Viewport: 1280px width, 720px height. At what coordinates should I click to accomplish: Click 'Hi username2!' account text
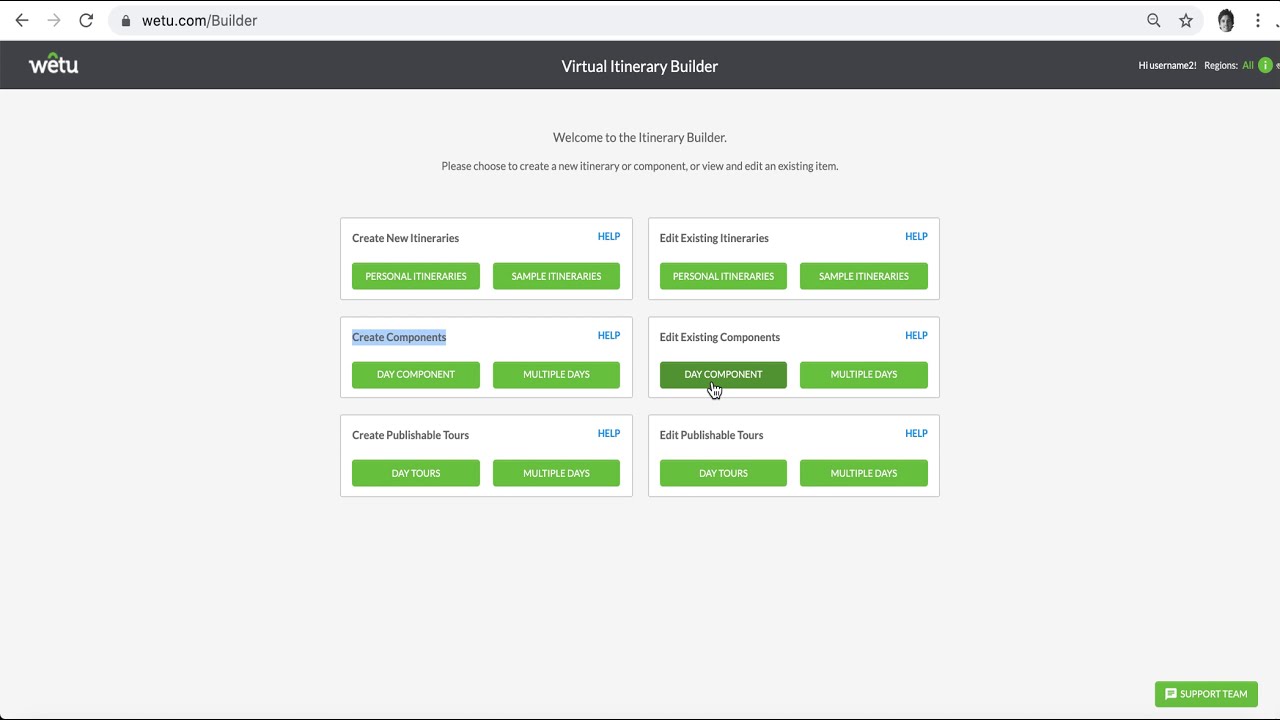click(x=1167, y=65)
